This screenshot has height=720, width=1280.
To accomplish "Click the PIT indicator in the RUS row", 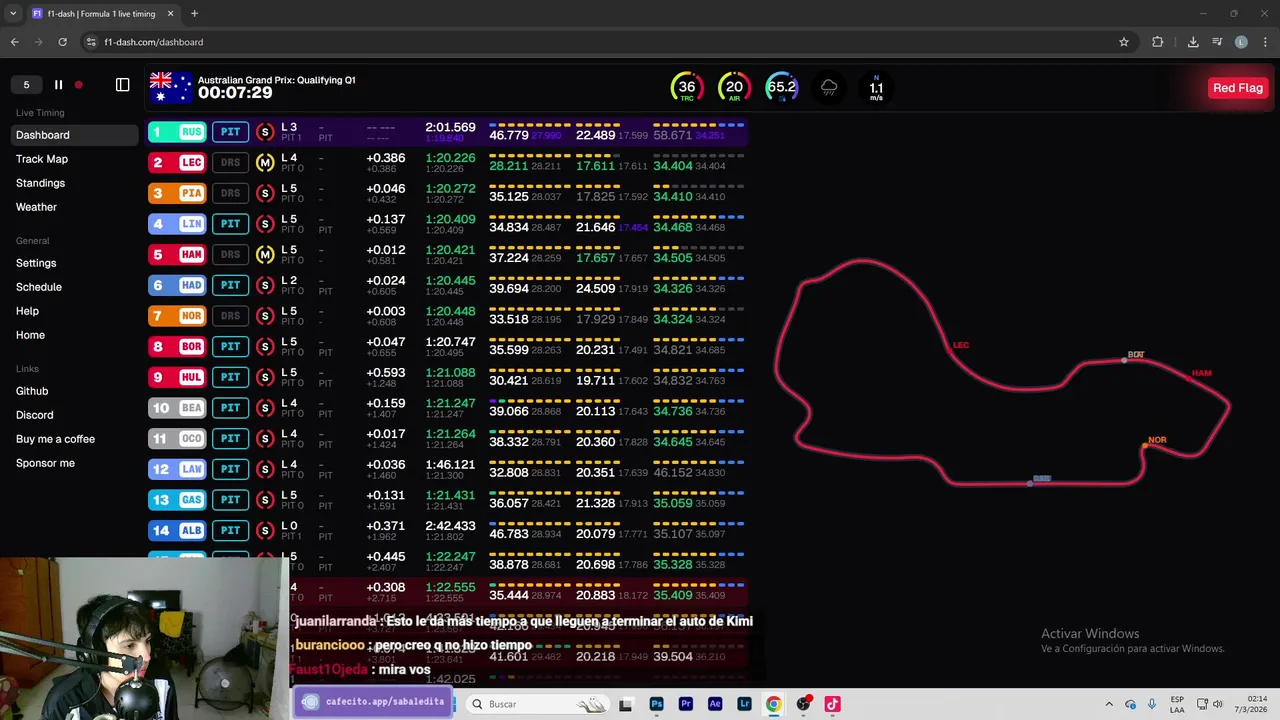I will click(x=230, y=132).
